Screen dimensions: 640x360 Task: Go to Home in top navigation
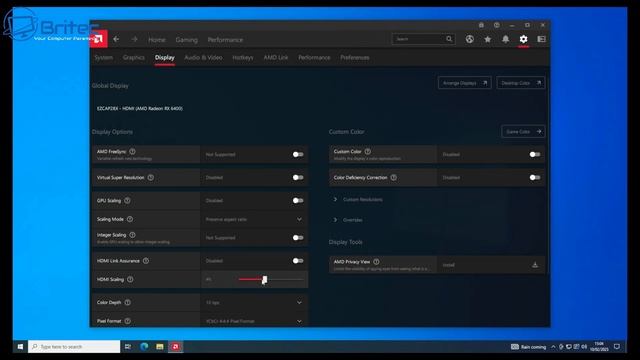tap(157, 40)
